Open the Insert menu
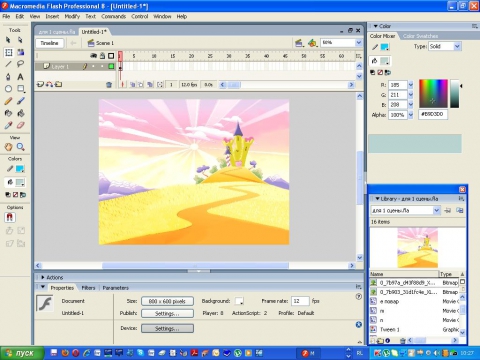 [x=52, y=16]
